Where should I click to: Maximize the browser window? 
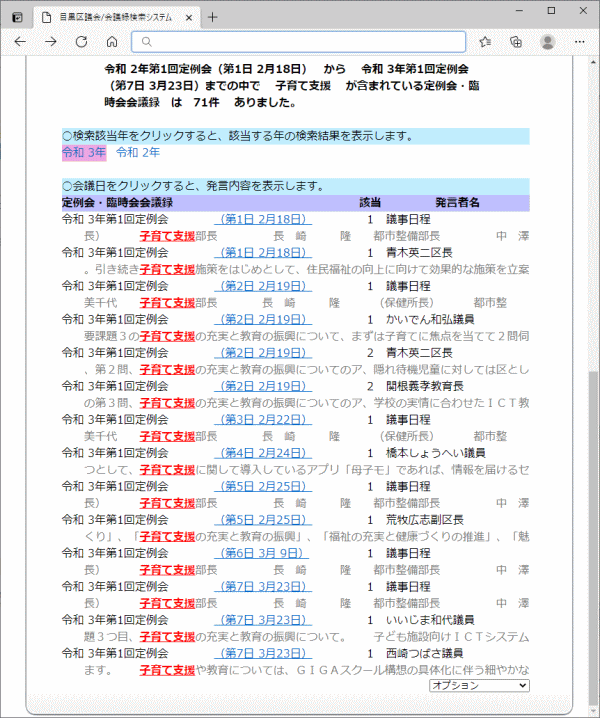[551, 11]
